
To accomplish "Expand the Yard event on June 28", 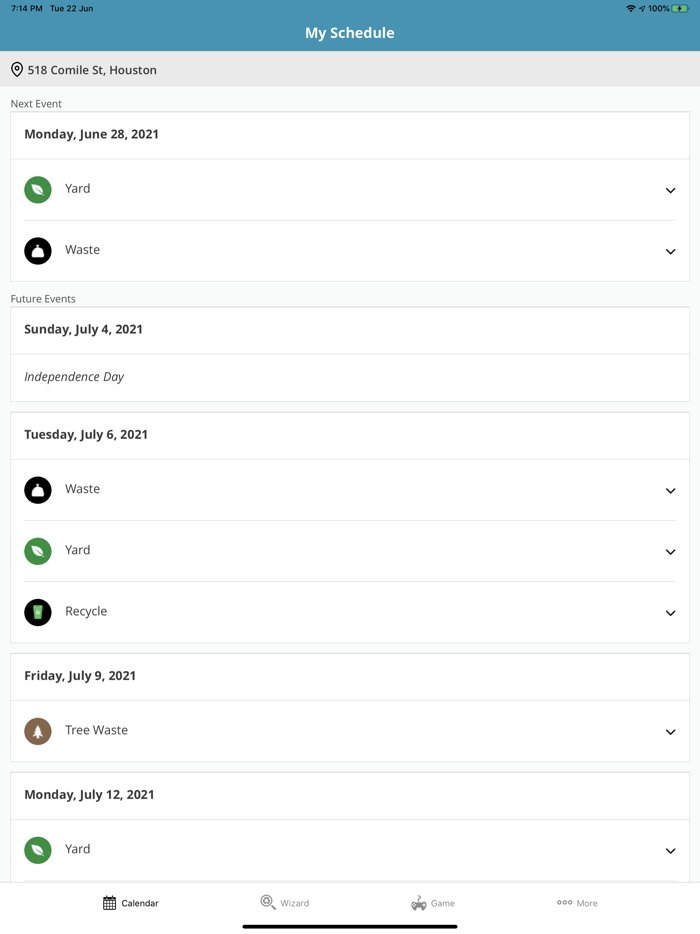I will pyautogui.click(x=670, y=190).
